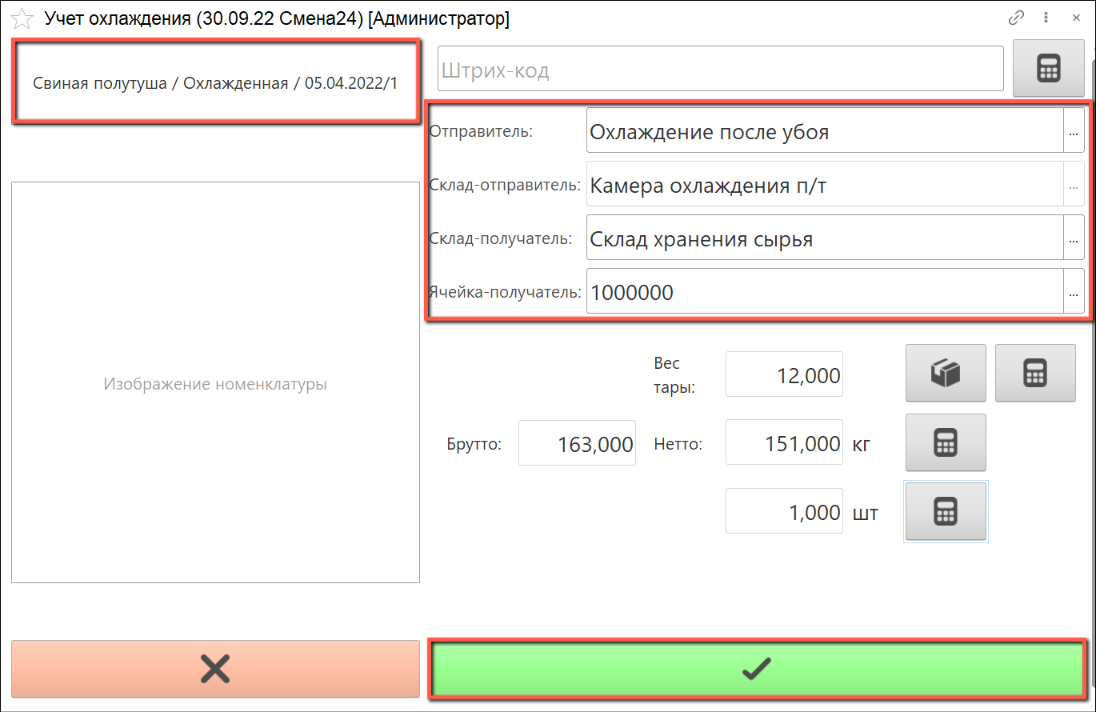
Task: Click the Нетто weight field
Action: pos(784,443)
